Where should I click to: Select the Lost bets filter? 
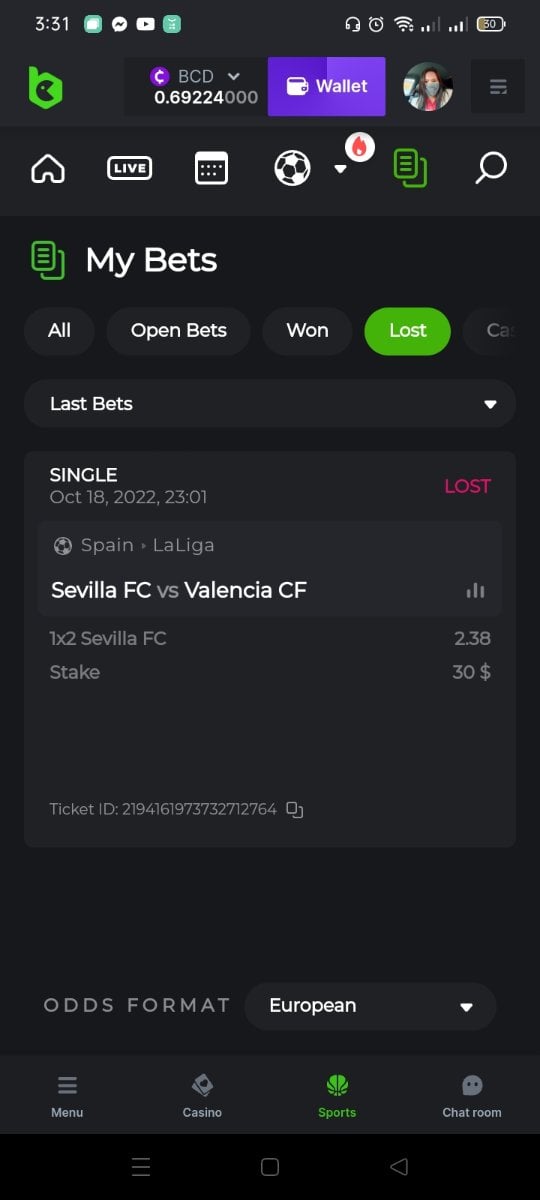[x=407, y=331]
